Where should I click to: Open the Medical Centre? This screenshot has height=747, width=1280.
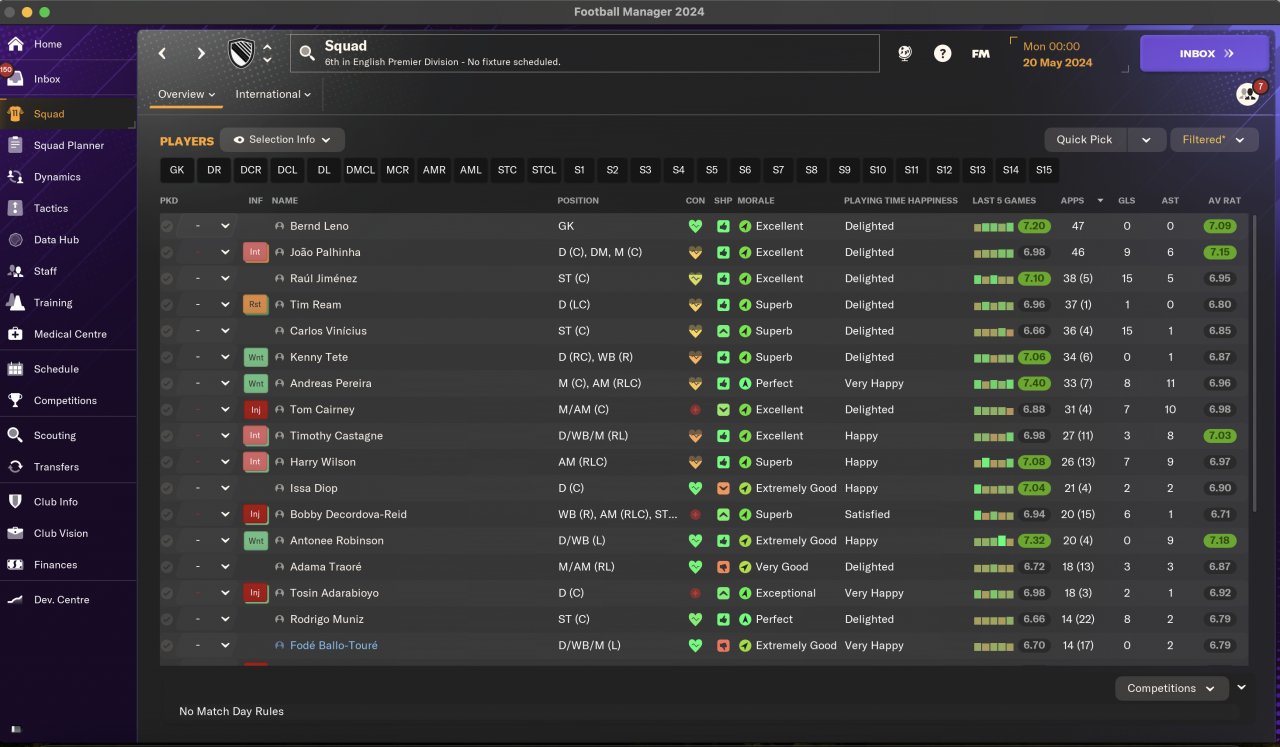tap(68, 334)
